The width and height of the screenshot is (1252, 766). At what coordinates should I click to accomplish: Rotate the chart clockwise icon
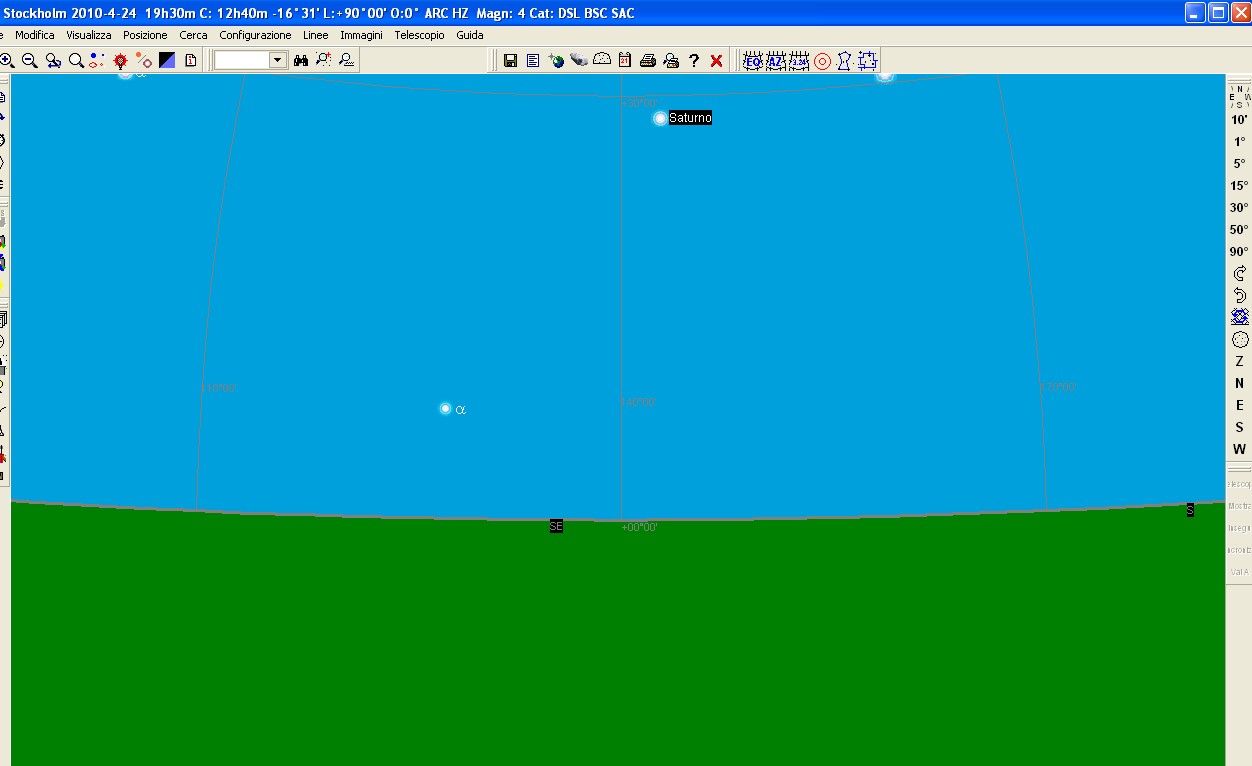click(1240, 274)
